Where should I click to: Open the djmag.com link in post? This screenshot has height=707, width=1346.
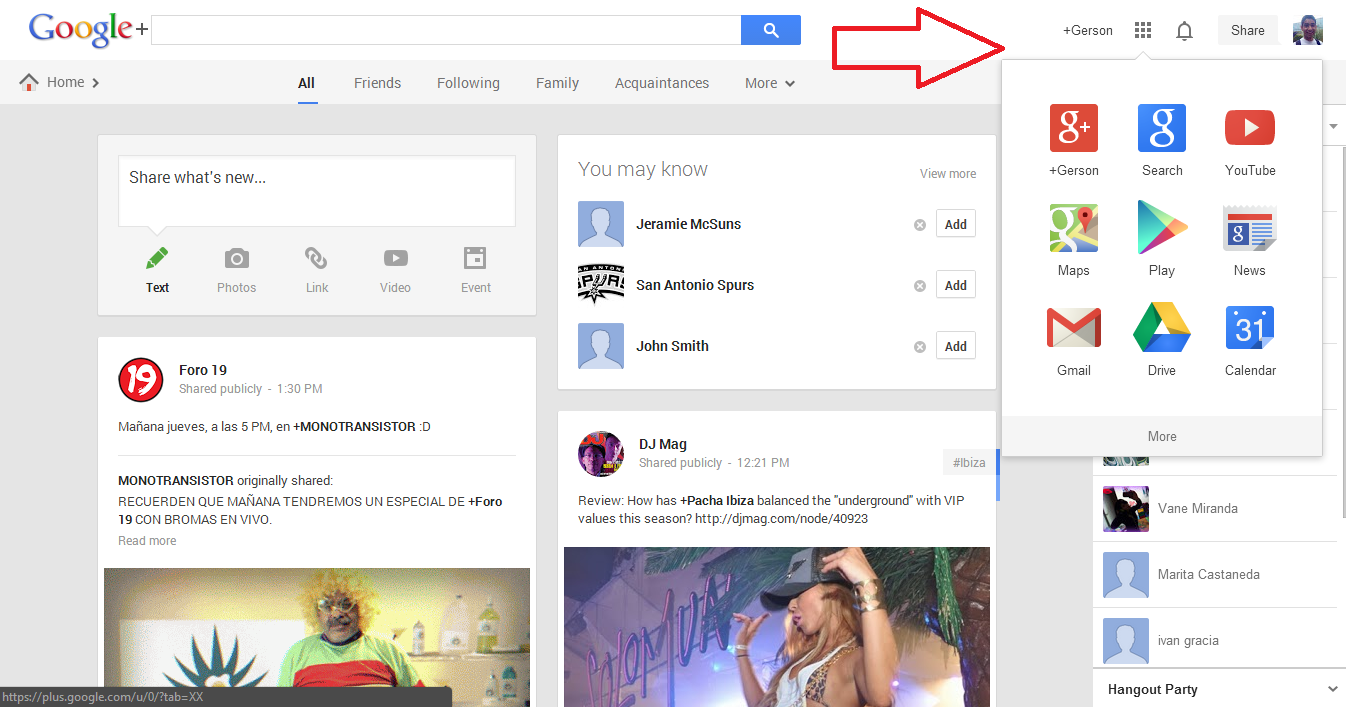point(782,519)
